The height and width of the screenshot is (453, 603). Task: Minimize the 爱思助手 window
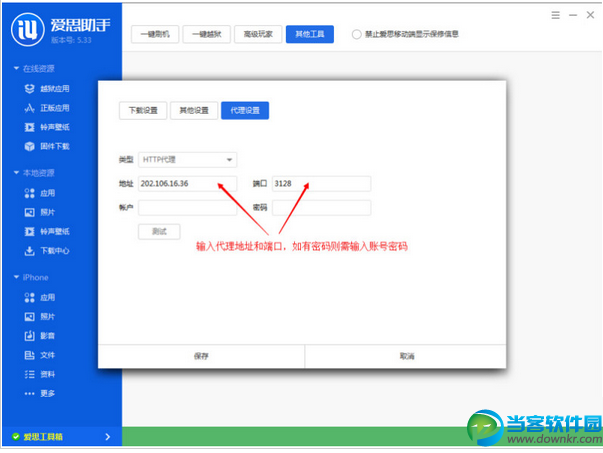(573, 15)
